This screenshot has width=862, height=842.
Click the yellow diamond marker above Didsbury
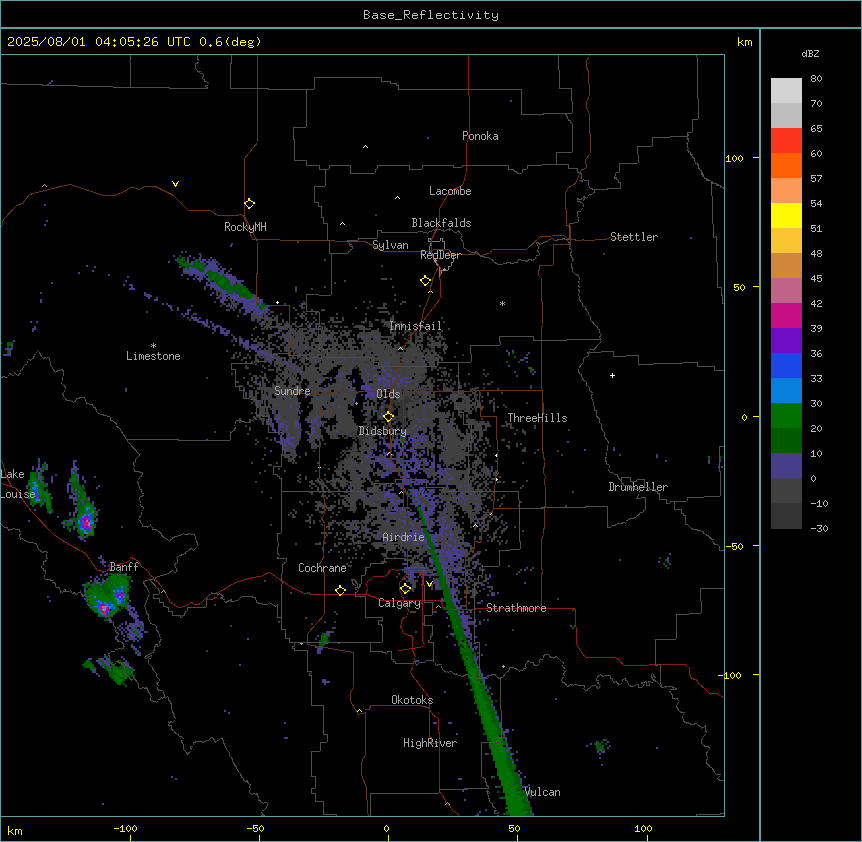click(388, 417)
